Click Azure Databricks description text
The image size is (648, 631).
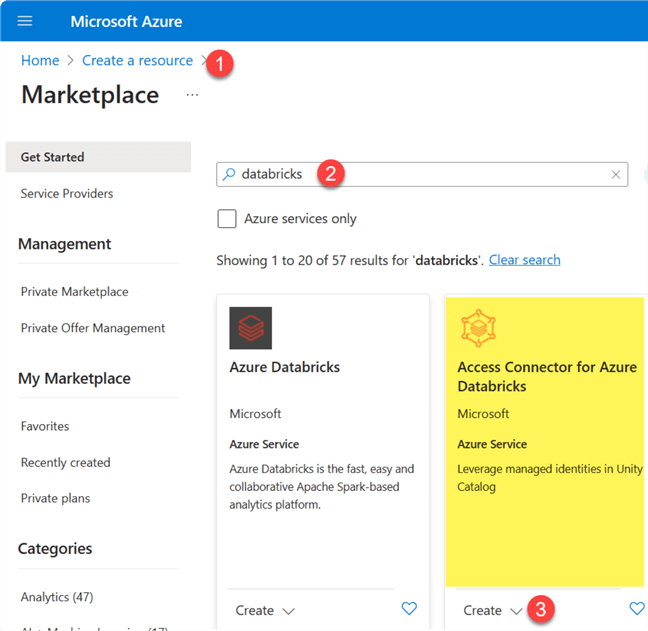(x=322, y=487)
